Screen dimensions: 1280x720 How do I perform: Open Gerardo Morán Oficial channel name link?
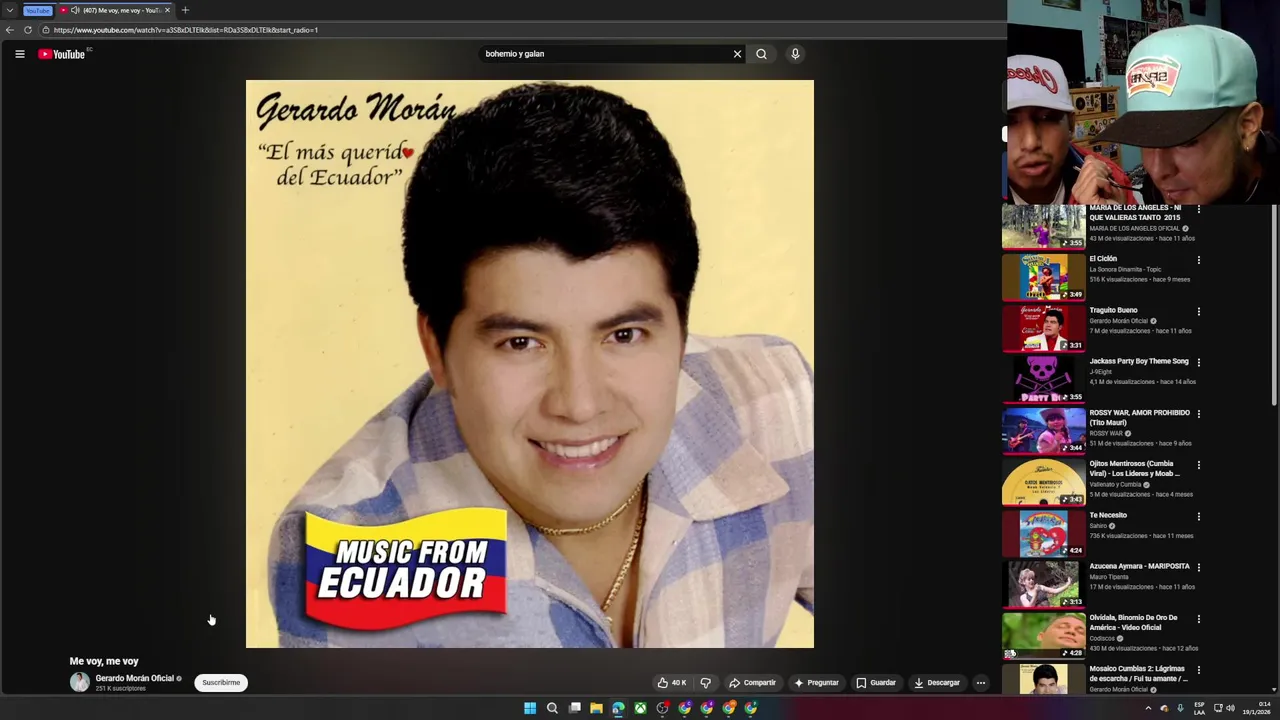[135, 678]
